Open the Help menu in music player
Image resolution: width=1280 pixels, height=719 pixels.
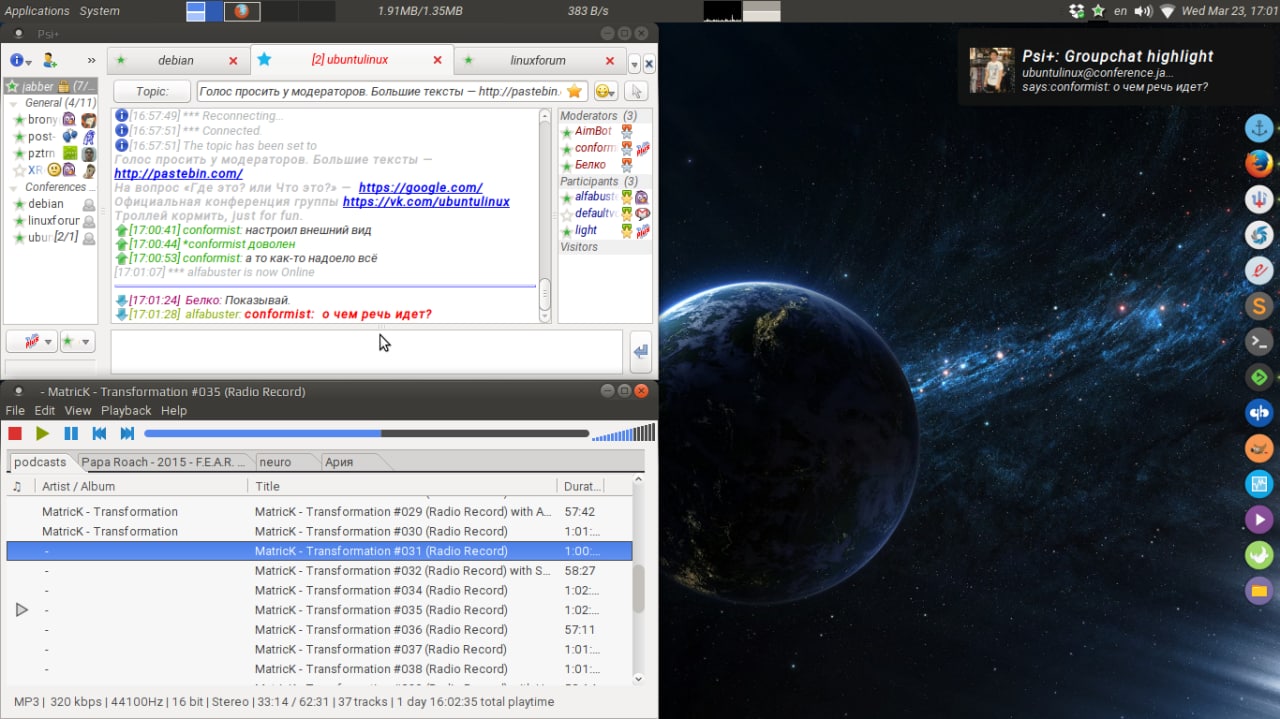tap(174, 410)
